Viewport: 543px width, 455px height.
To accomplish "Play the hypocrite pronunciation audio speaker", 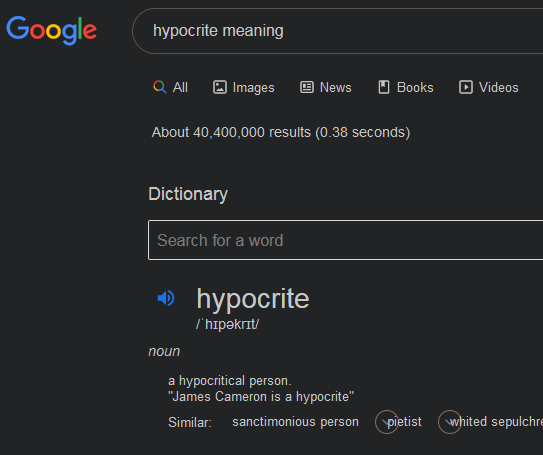I will (x=166, y=298).
